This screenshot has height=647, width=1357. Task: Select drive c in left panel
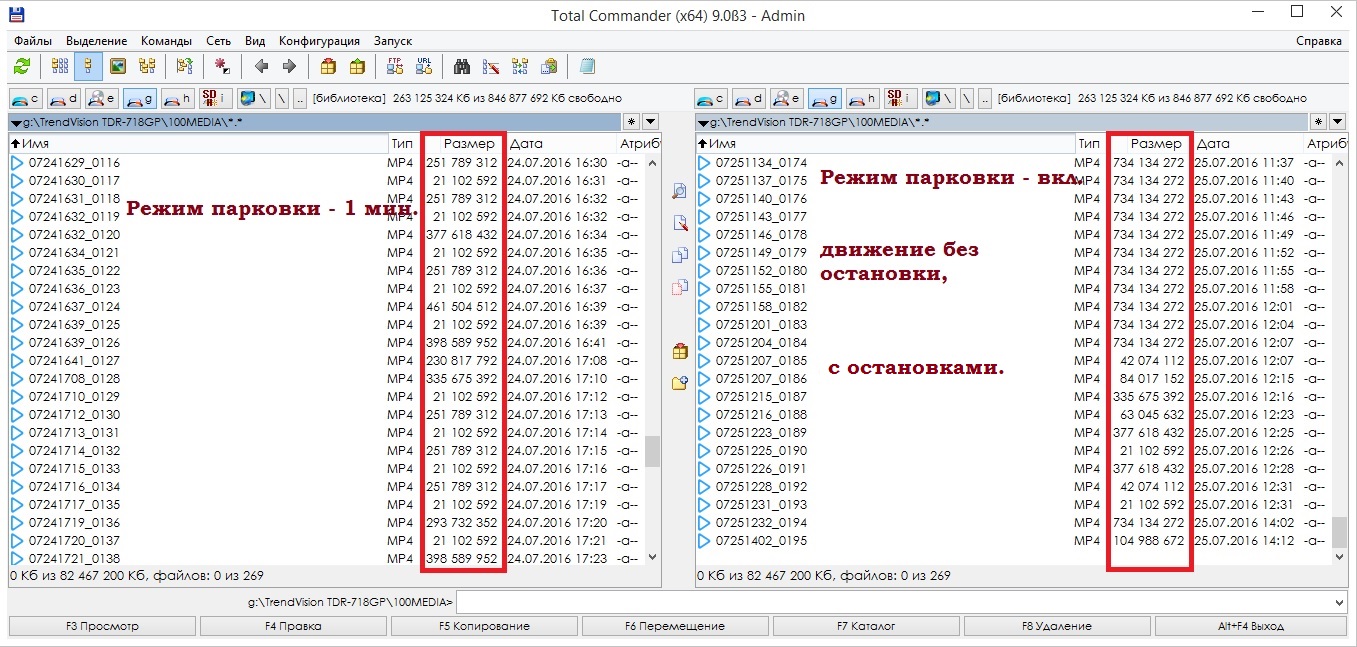[x=26, y=98]
